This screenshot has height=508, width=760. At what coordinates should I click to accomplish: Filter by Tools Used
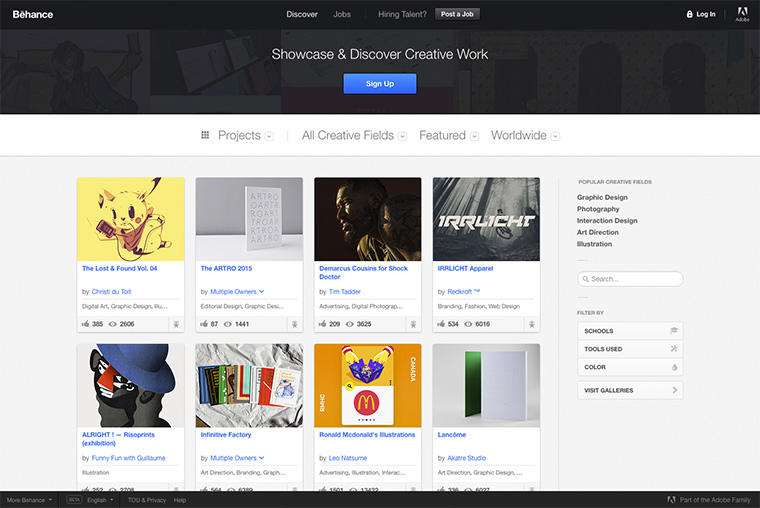630,349
